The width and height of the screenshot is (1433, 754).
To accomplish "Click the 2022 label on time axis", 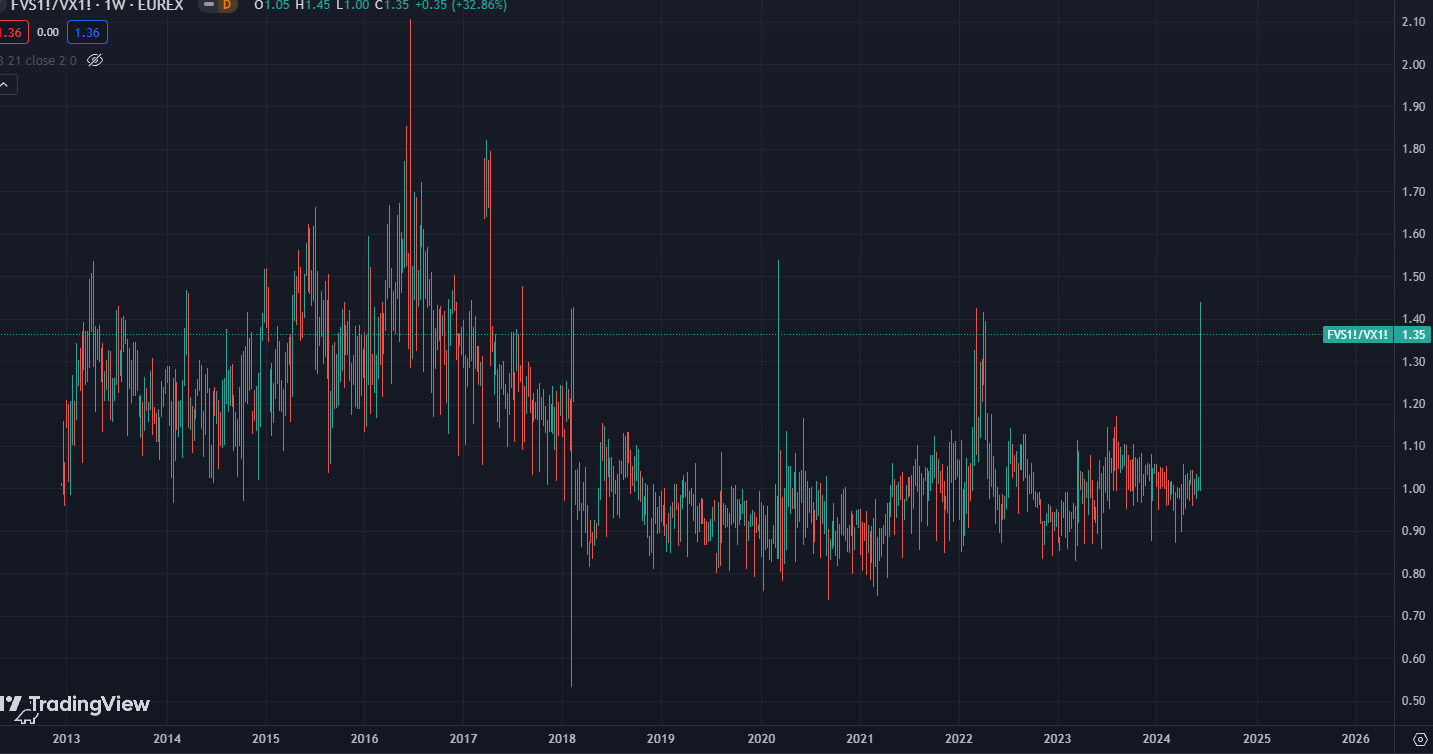I will click(958, 739).
